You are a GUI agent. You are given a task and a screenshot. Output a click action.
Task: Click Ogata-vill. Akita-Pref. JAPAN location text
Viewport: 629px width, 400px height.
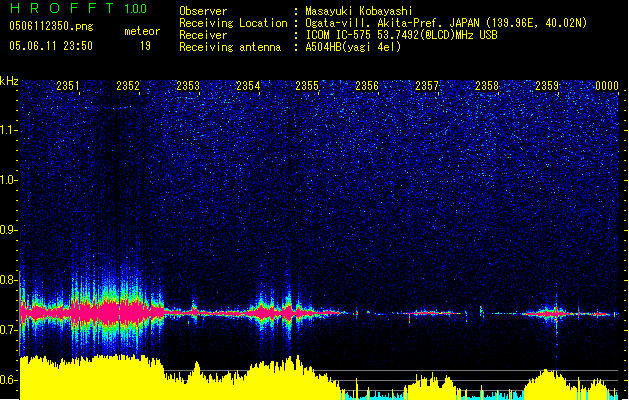[x=446, y=23]
